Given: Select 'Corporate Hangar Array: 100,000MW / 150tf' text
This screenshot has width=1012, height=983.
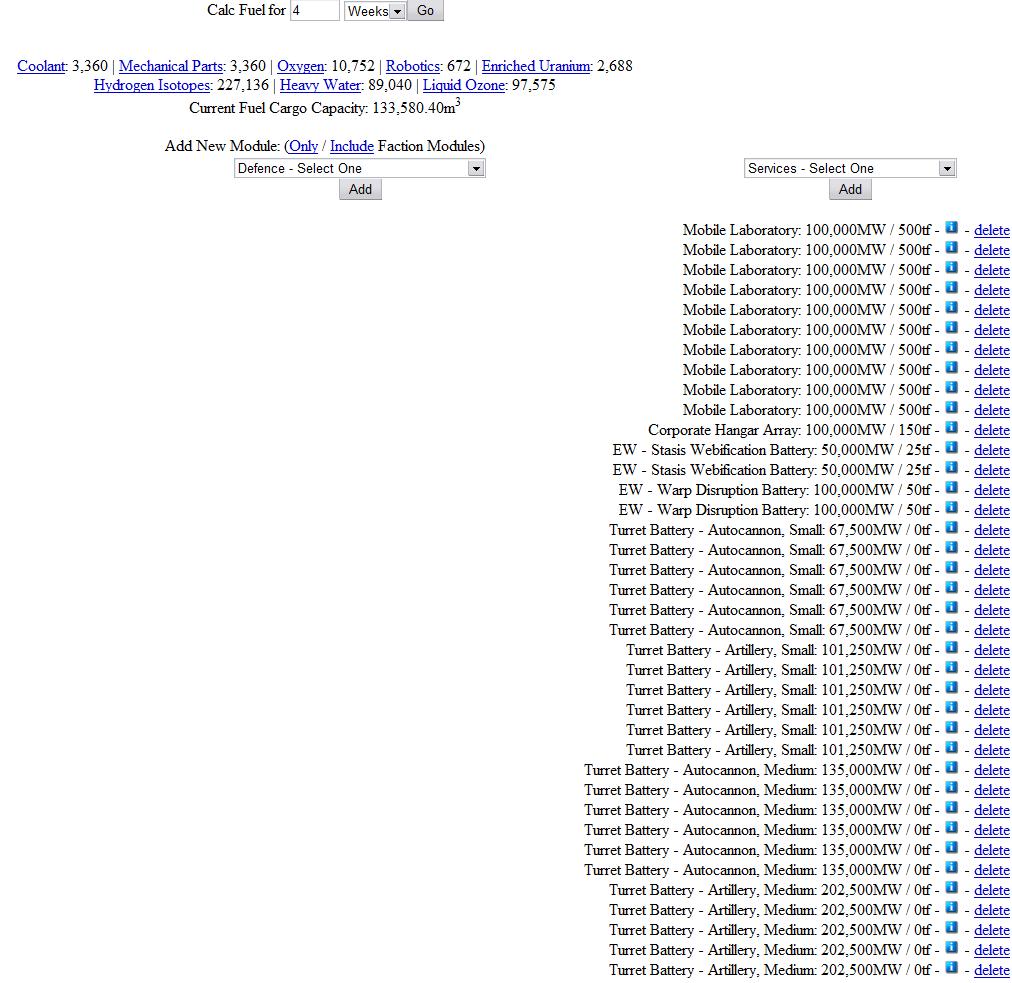Looking at the screenshot, I should click(x=789, y=430).
